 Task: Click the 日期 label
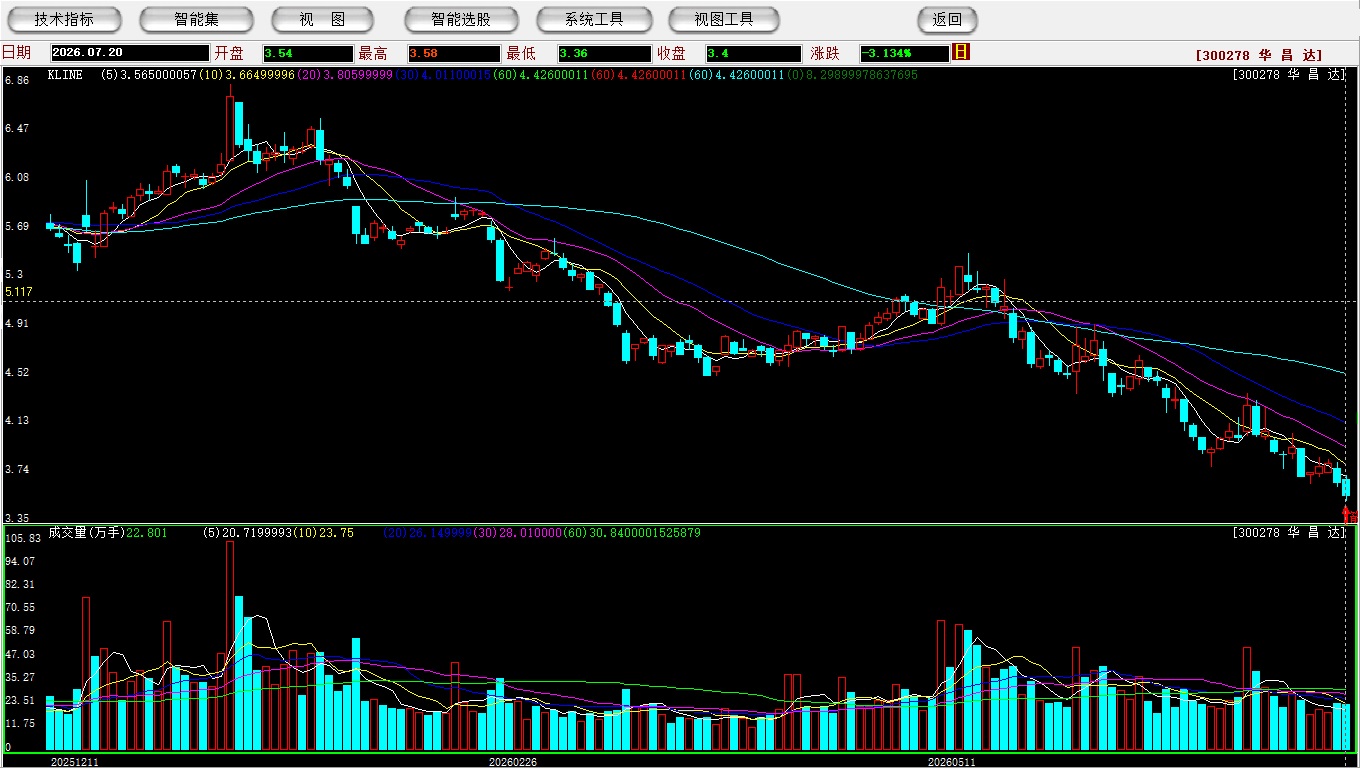click(17, 53)
